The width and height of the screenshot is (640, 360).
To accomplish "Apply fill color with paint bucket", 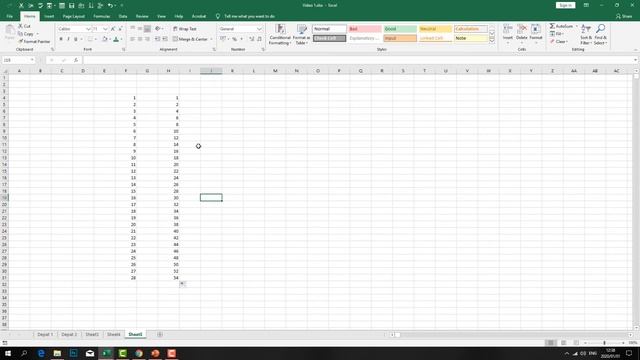I will tap(104, 39).
